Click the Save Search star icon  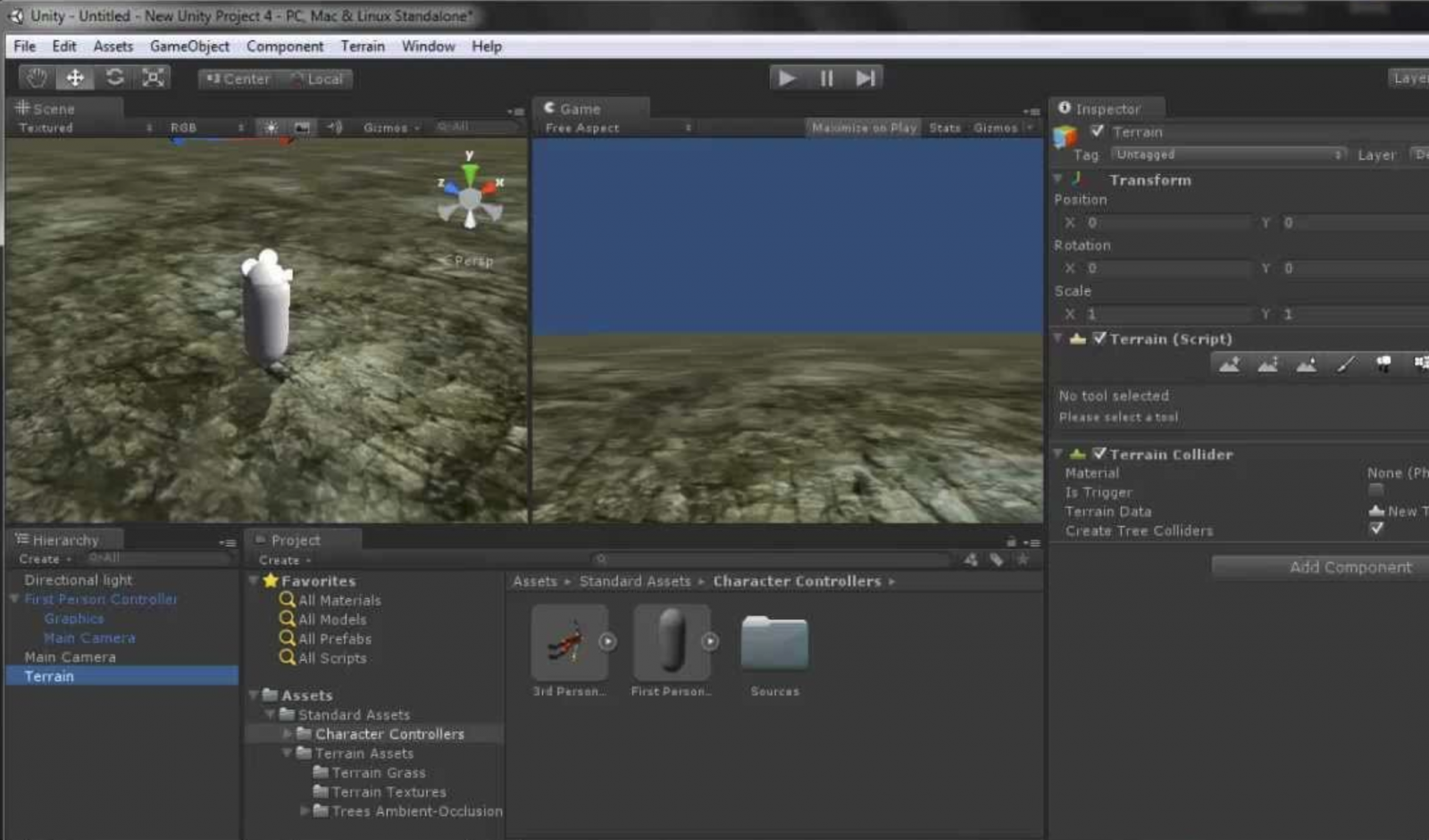point(1023,560)
